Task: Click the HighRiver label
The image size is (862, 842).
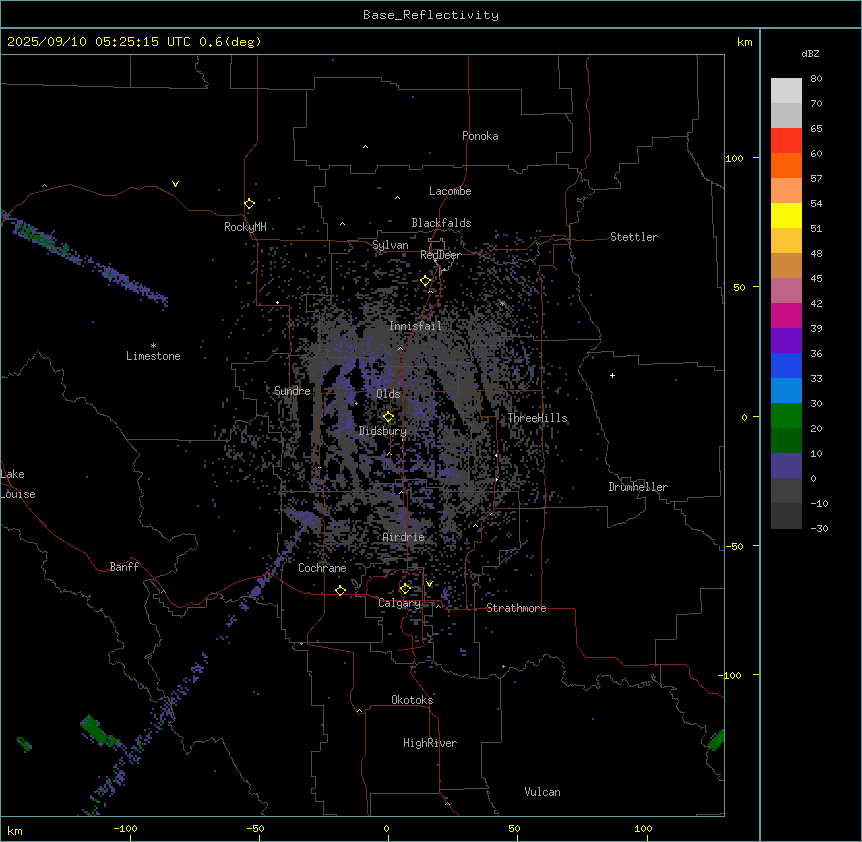Action: (x=430, y=743)
